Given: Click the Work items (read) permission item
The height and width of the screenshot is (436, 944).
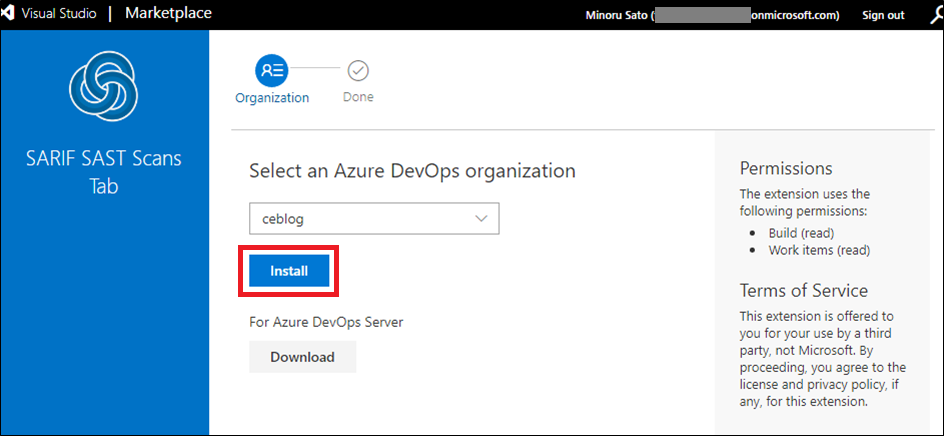Looking at the screenshot, I should 819,250.
